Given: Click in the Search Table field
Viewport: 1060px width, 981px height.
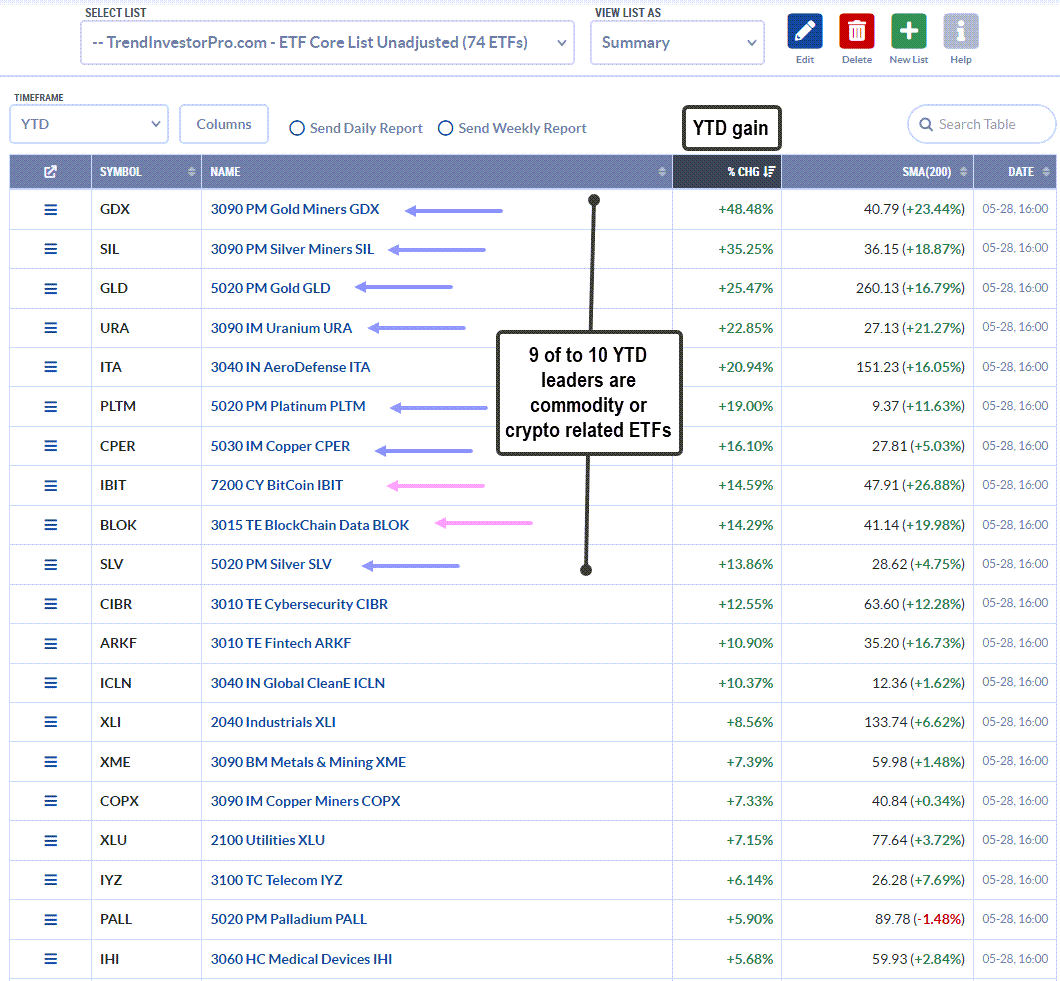Looking at the screenshot, I should click(982, 124).
